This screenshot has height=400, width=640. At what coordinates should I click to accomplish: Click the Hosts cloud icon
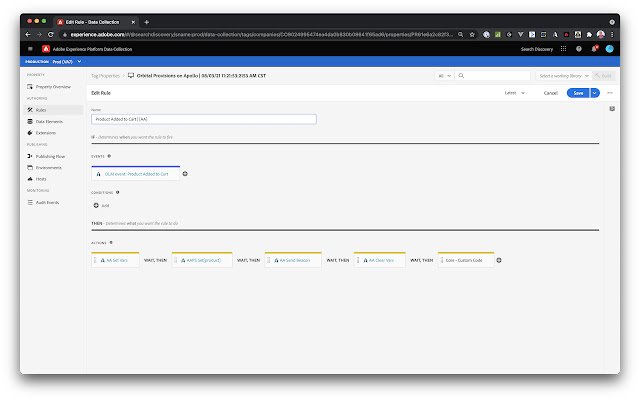click(30, 179)
